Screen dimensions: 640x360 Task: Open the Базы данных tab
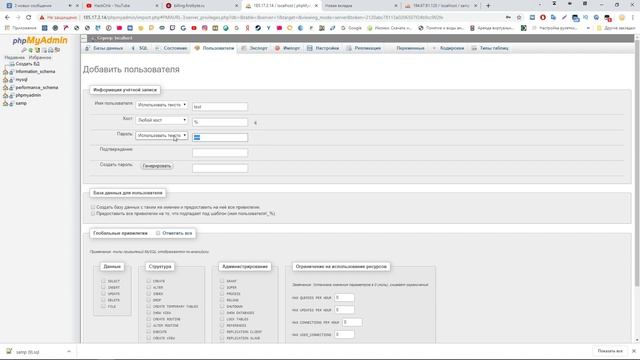(x=104, y=48)
